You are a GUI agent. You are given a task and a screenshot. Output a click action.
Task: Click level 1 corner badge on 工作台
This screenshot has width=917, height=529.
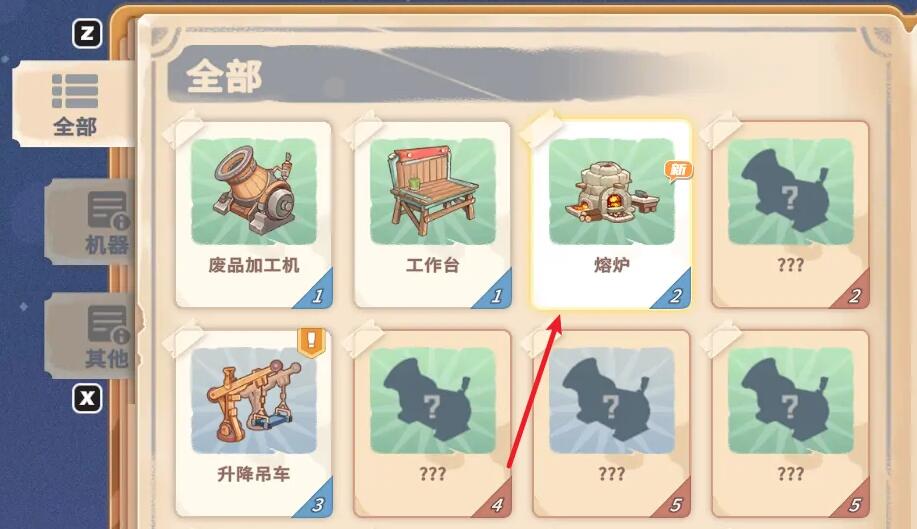(x=495, y=294)
